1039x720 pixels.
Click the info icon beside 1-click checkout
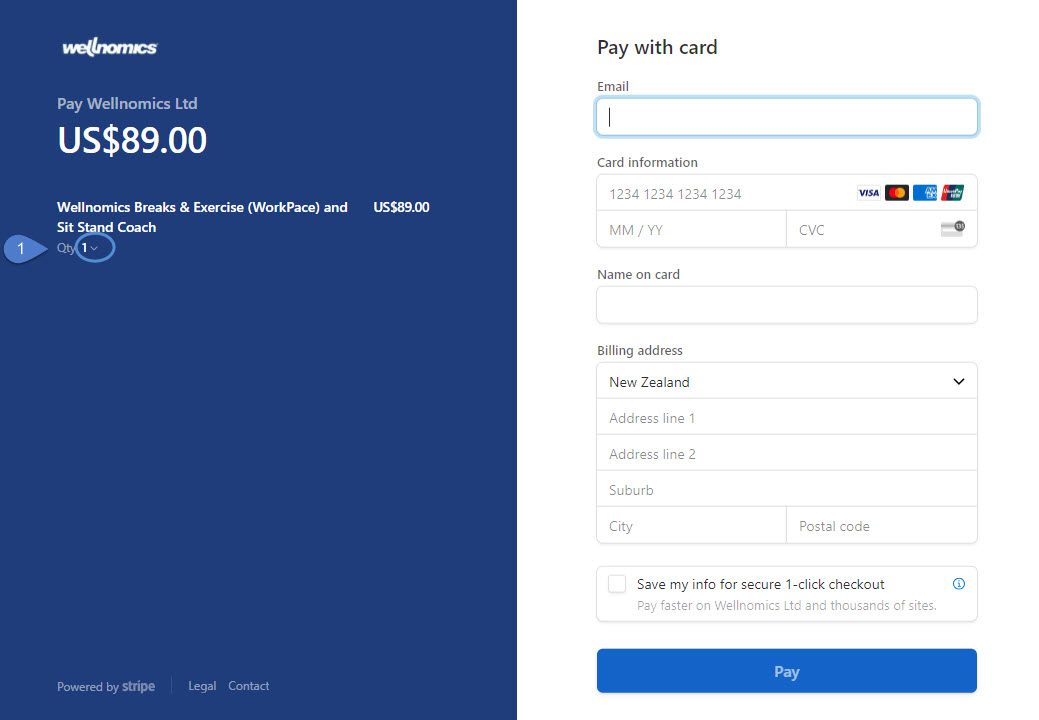(x=958, y=584)
